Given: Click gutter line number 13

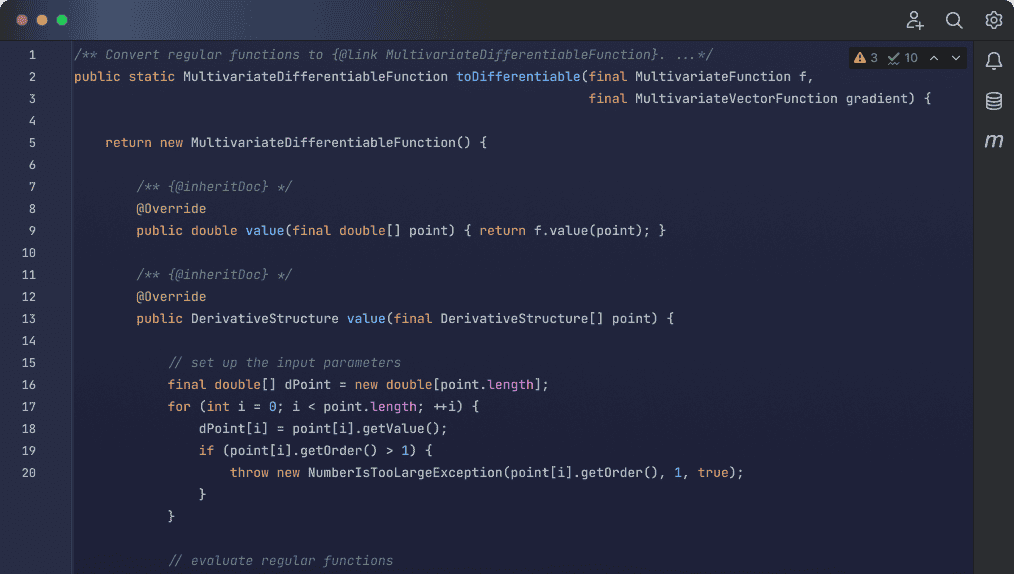Looking at the screenshot, I should pyautogui.click(x=29, y=319).
